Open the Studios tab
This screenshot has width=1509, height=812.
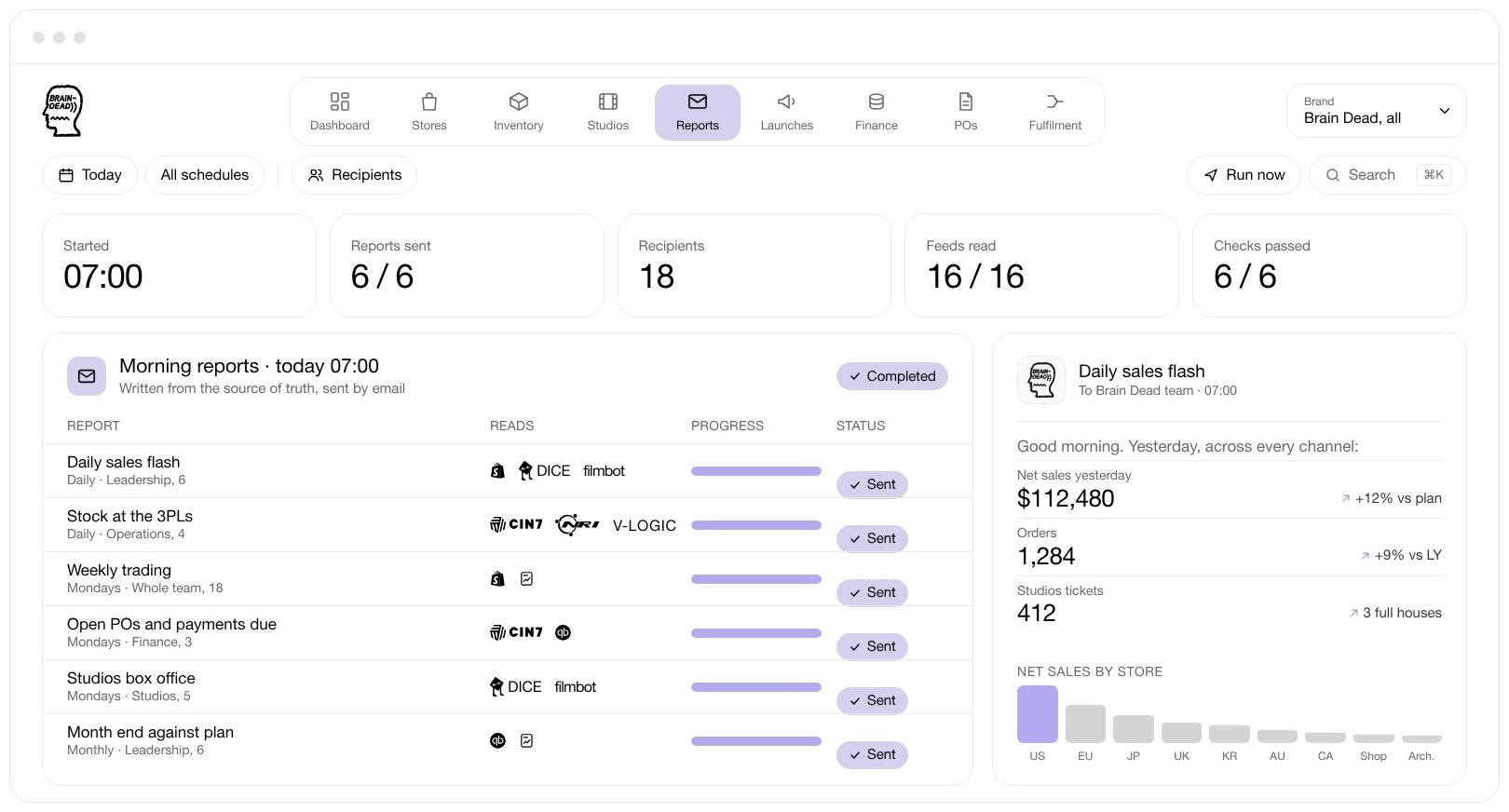coord(608,113)
